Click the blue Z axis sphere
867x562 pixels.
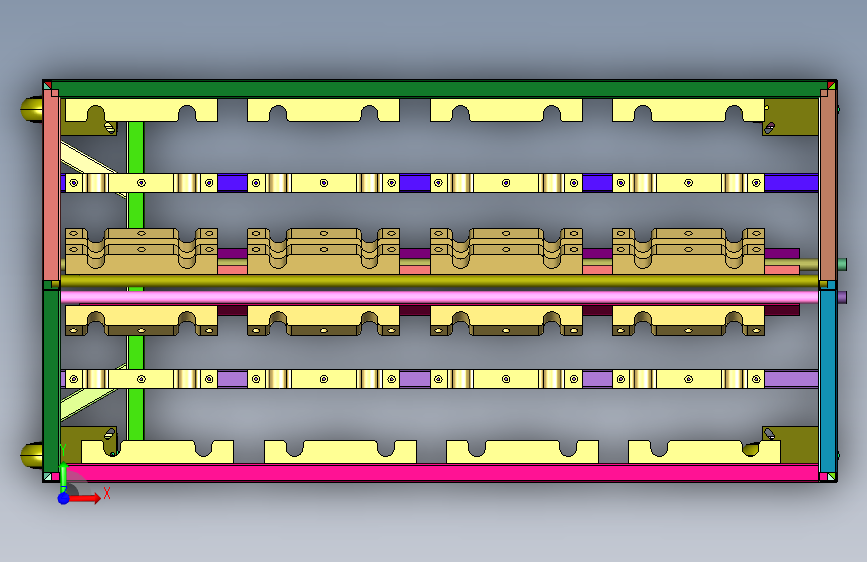[x=64, y=498]
